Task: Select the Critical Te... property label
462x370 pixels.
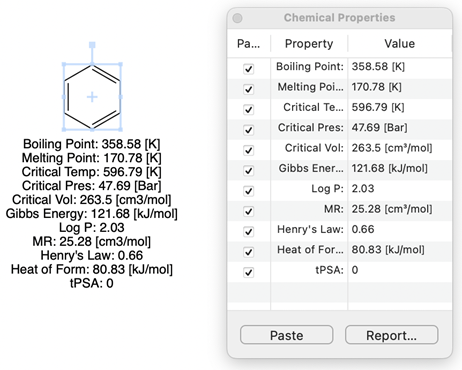Action: click(313, 107)
